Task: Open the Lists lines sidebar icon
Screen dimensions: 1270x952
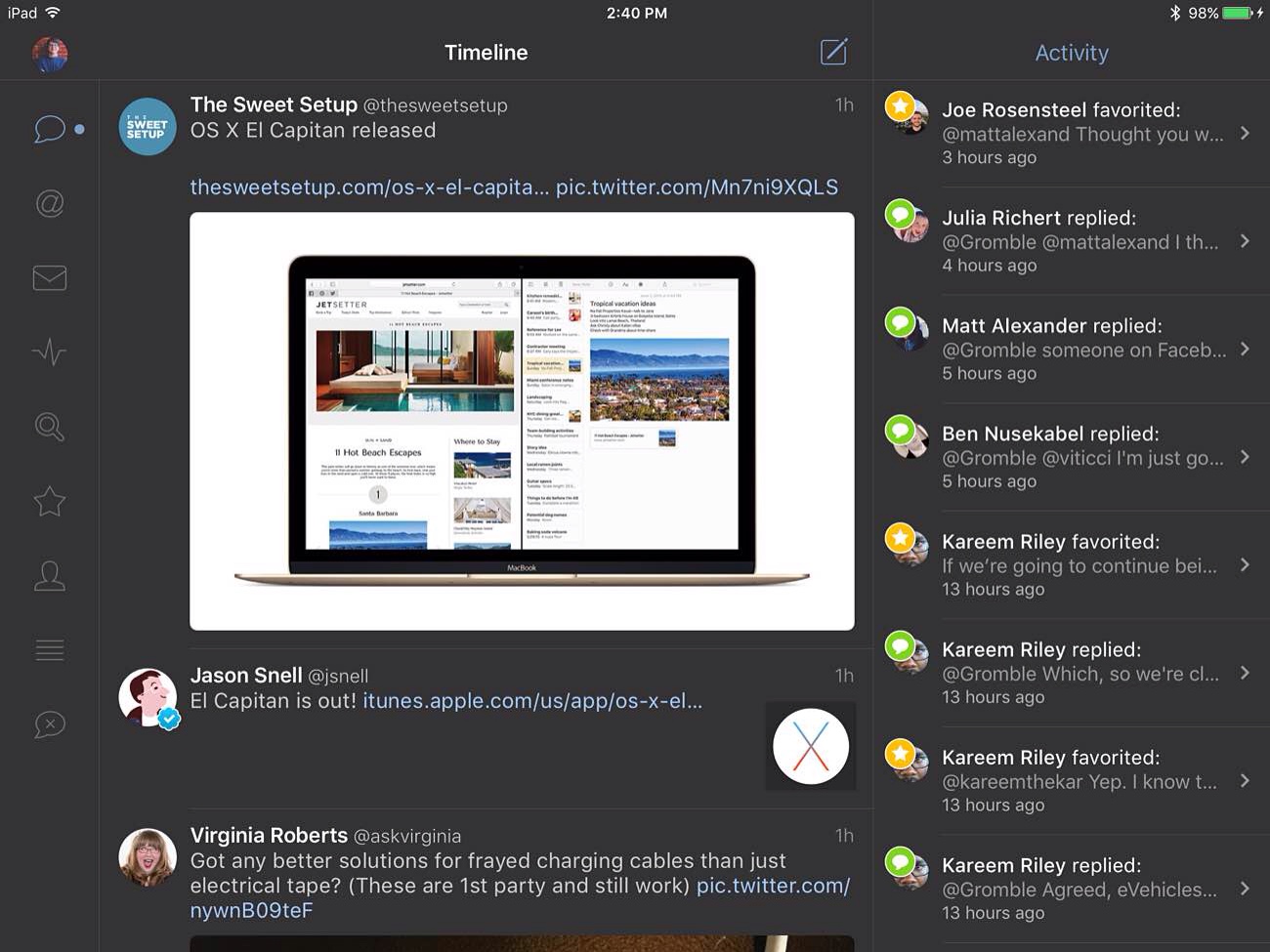Action: (x=50, y=649)
